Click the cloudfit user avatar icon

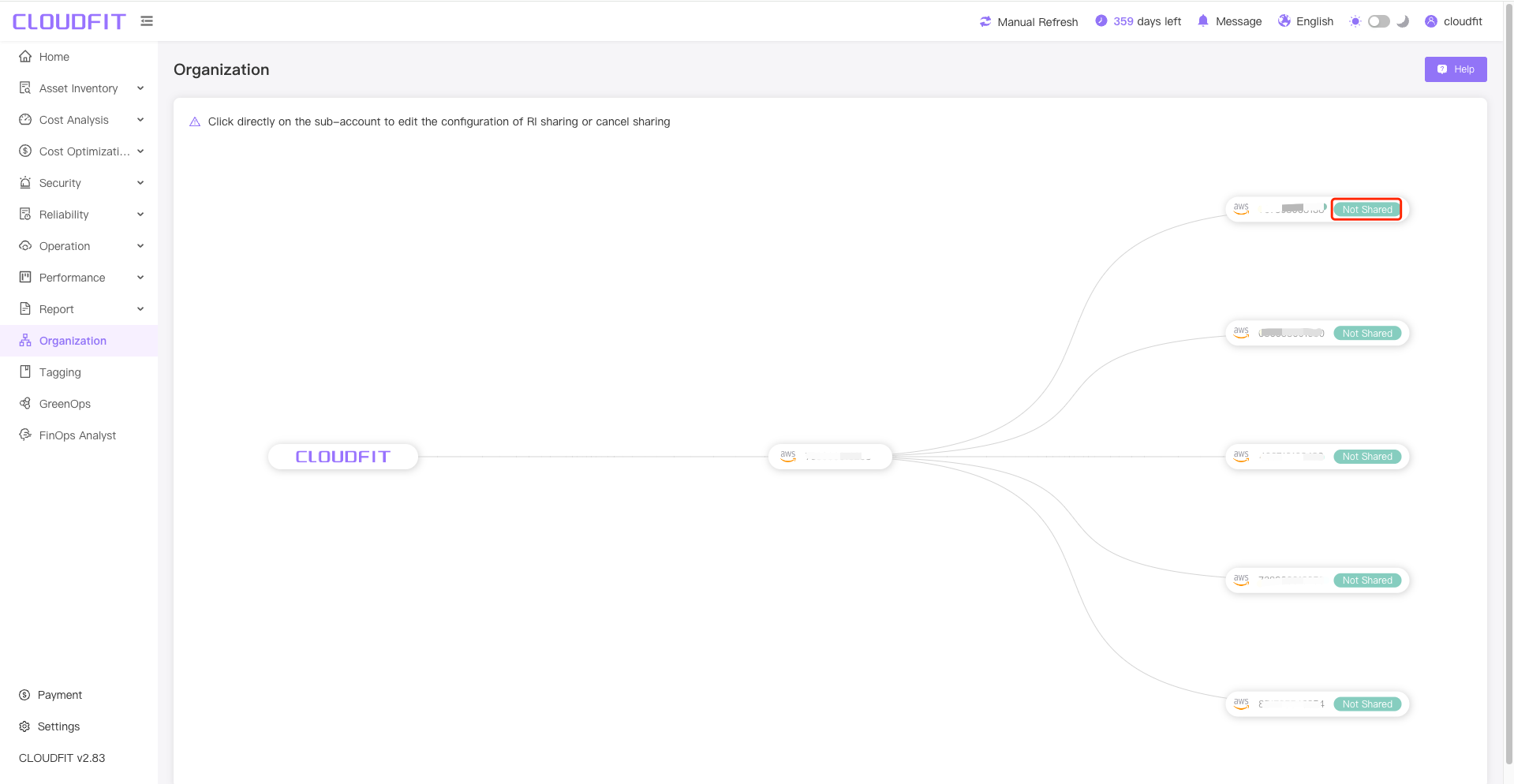[x=1431, y=21]
